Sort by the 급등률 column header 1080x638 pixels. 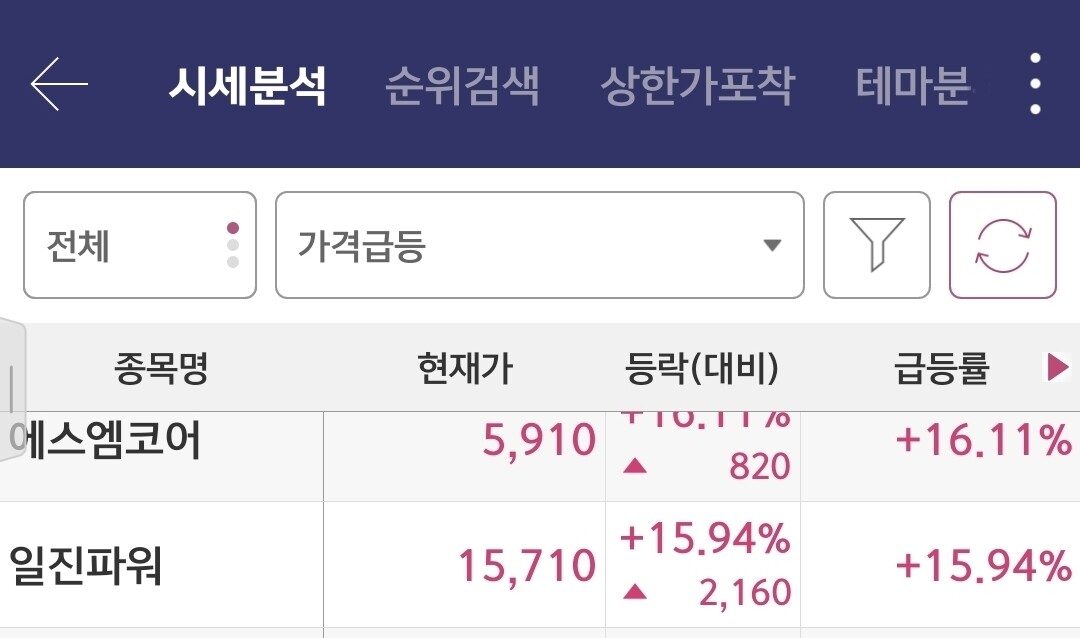click(940, 369)
